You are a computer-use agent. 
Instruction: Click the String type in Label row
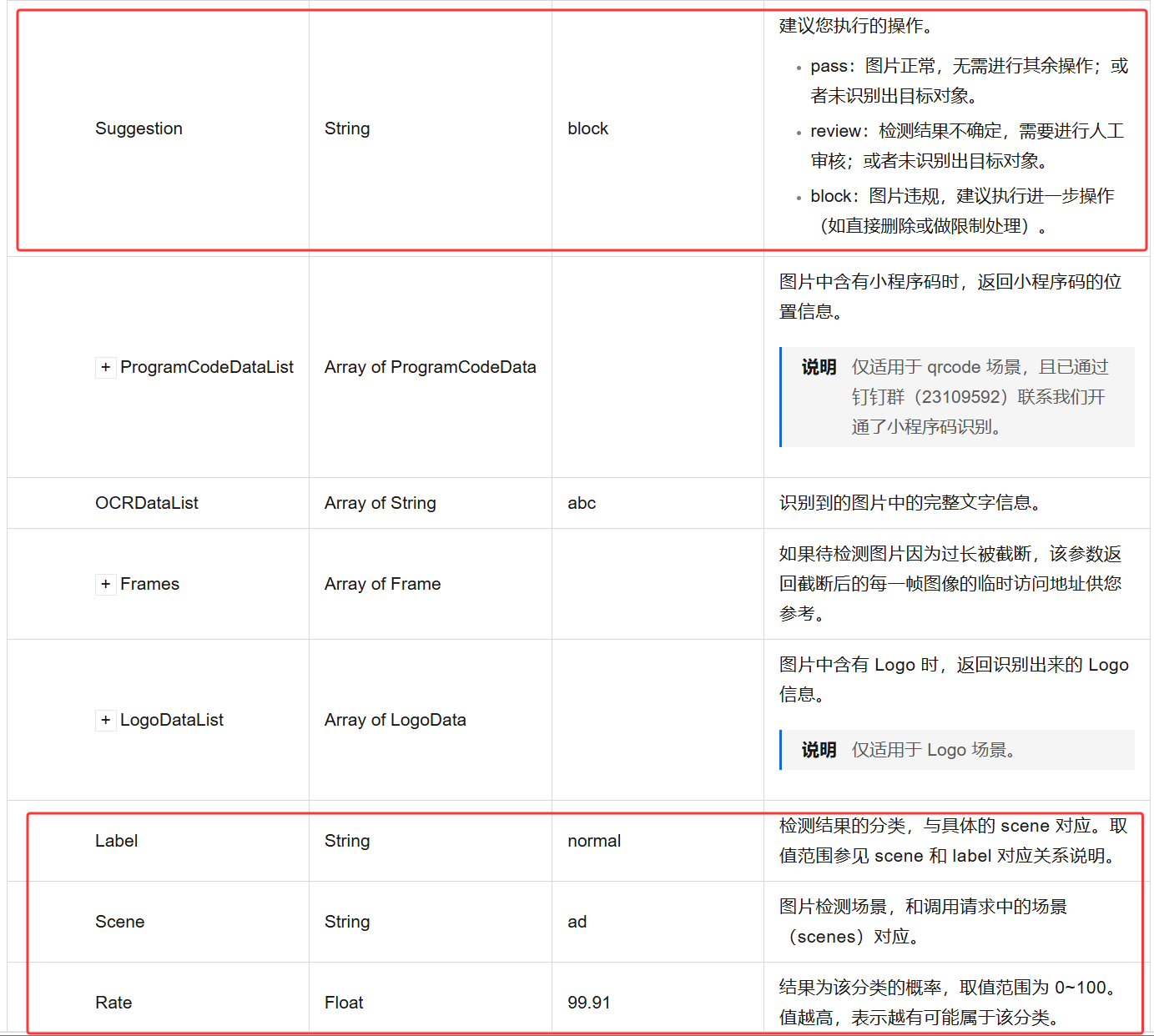(347, 841)
